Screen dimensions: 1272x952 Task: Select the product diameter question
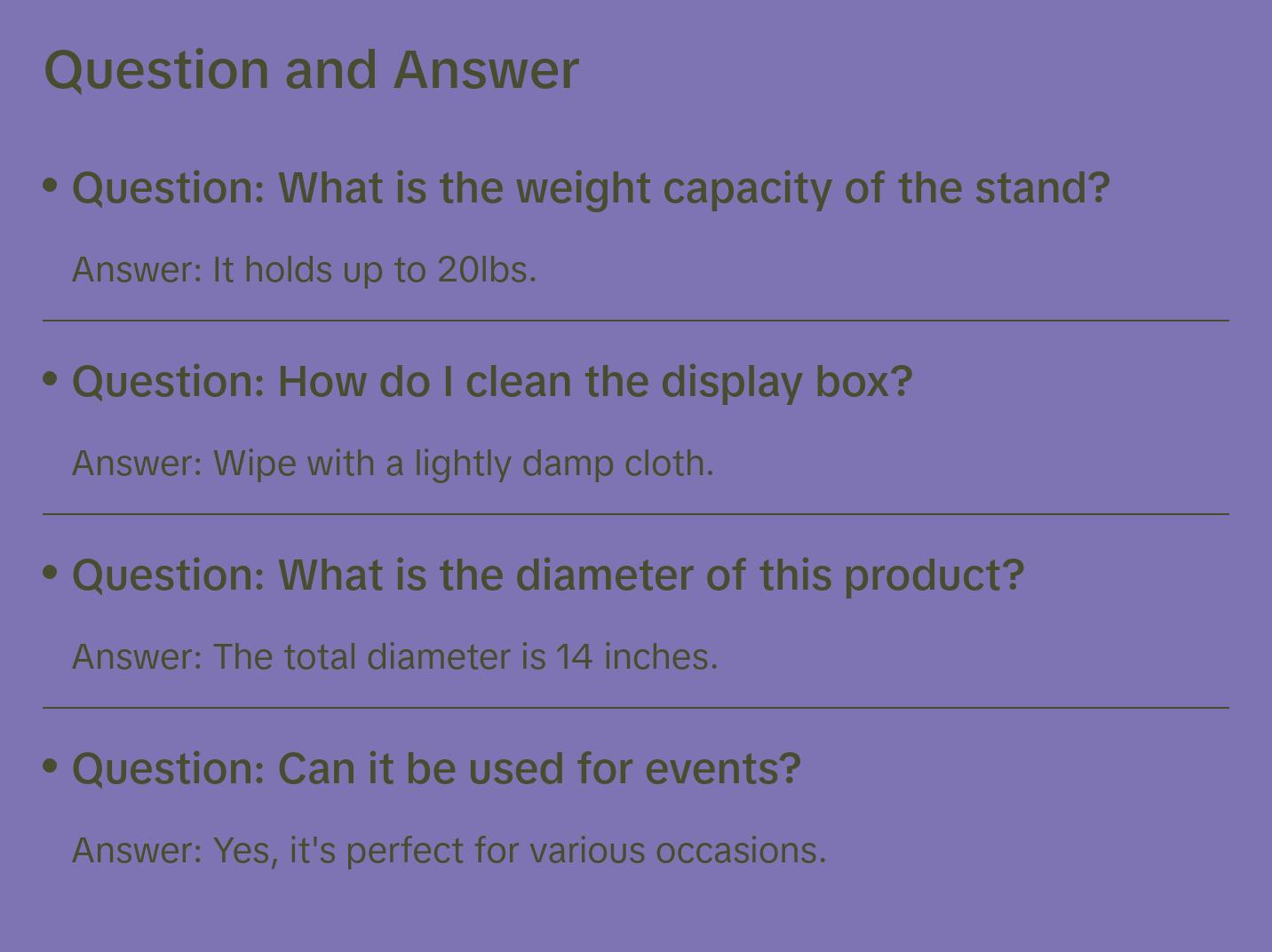coord(548,575)
